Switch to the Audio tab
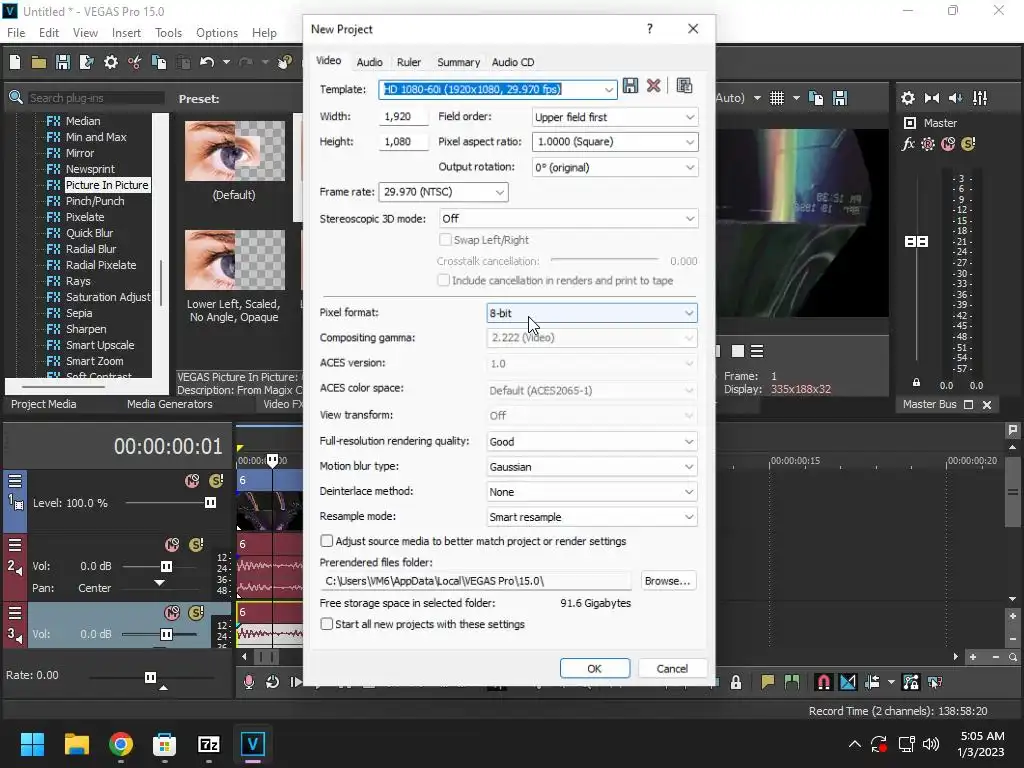1024x768 pixels. 370,62
